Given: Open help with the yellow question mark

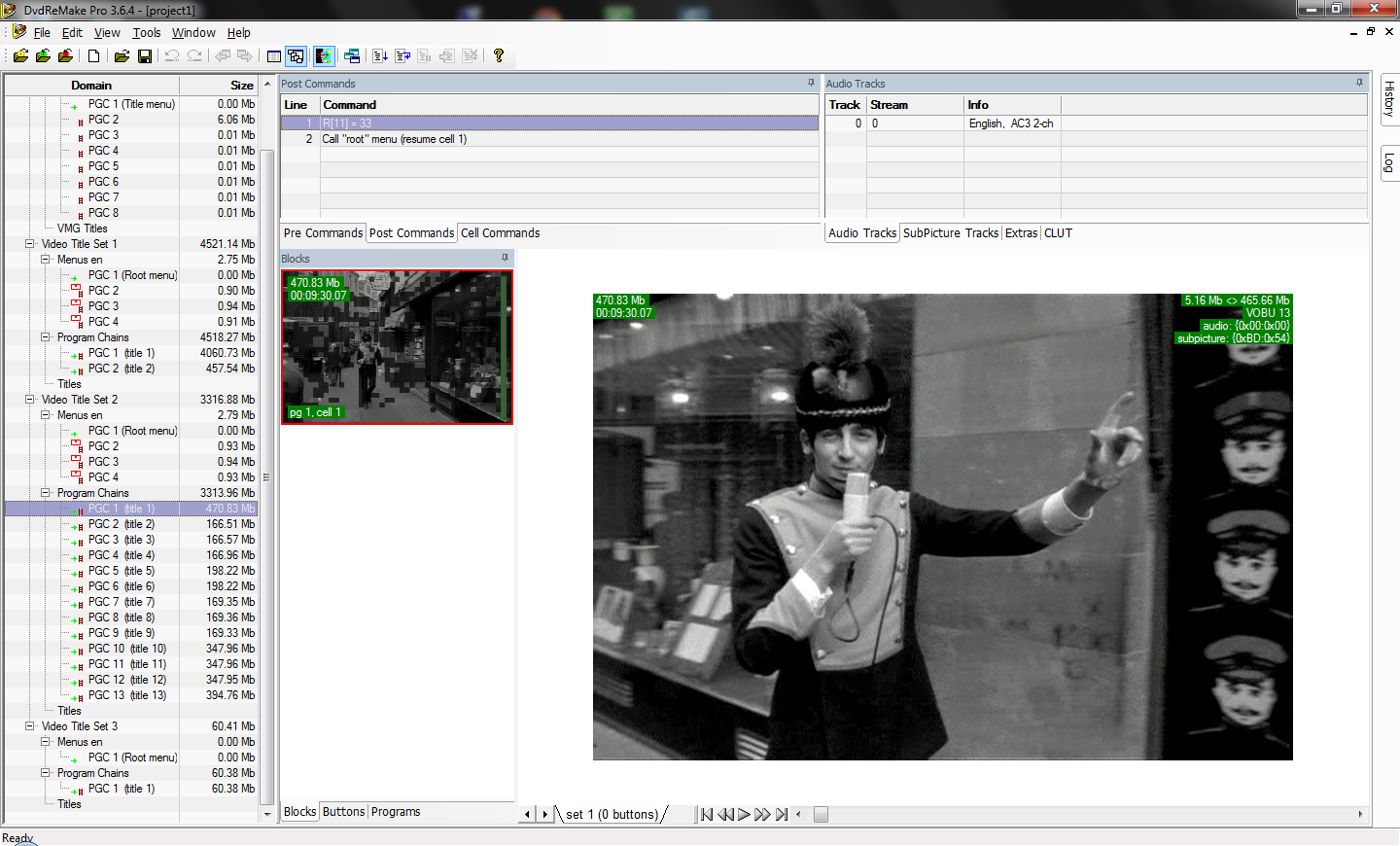Looking at the screenshot, I should 499,56.
